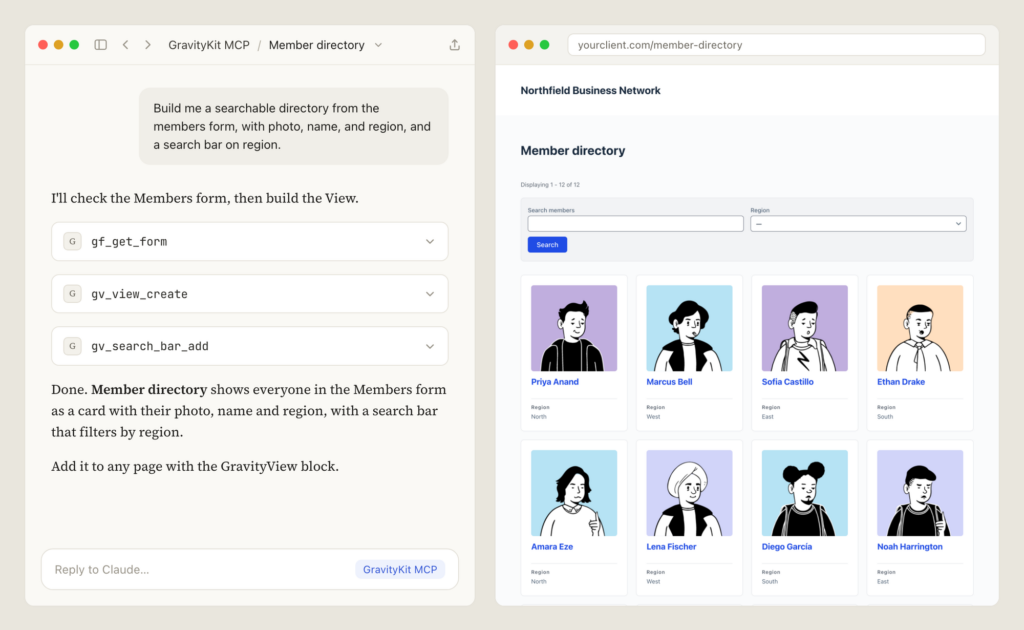Click the Northfield Business Network site title
The image size is (1024, 630).
590,91
